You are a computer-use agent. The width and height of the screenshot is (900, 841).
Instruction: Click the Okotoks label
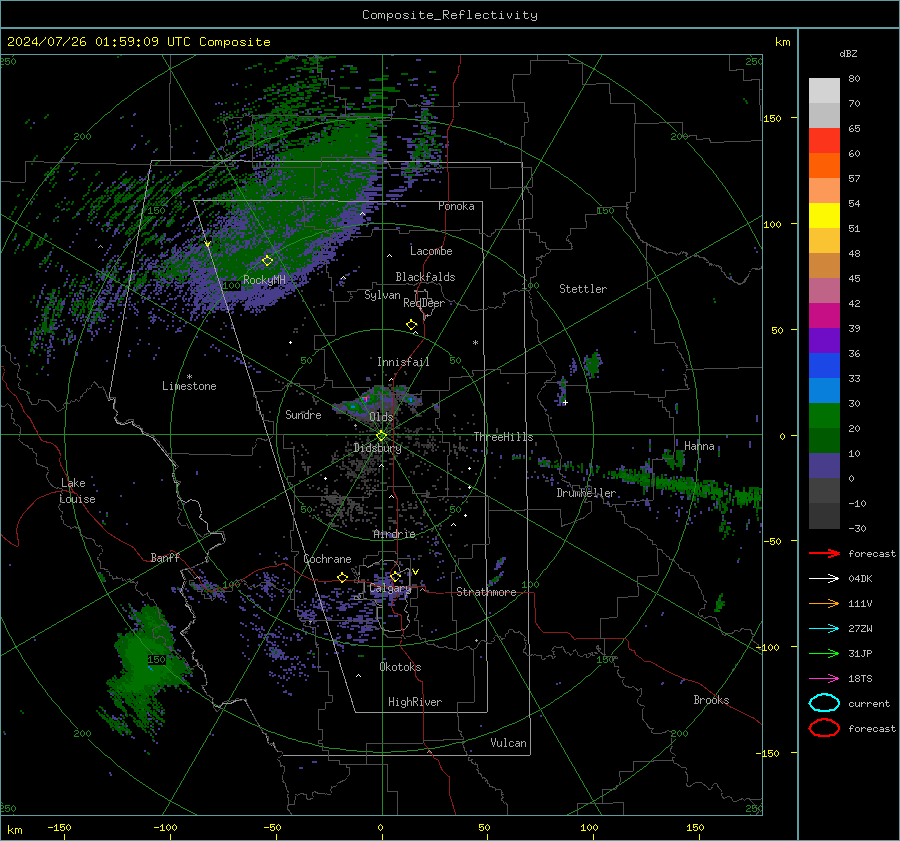point(400,667)
